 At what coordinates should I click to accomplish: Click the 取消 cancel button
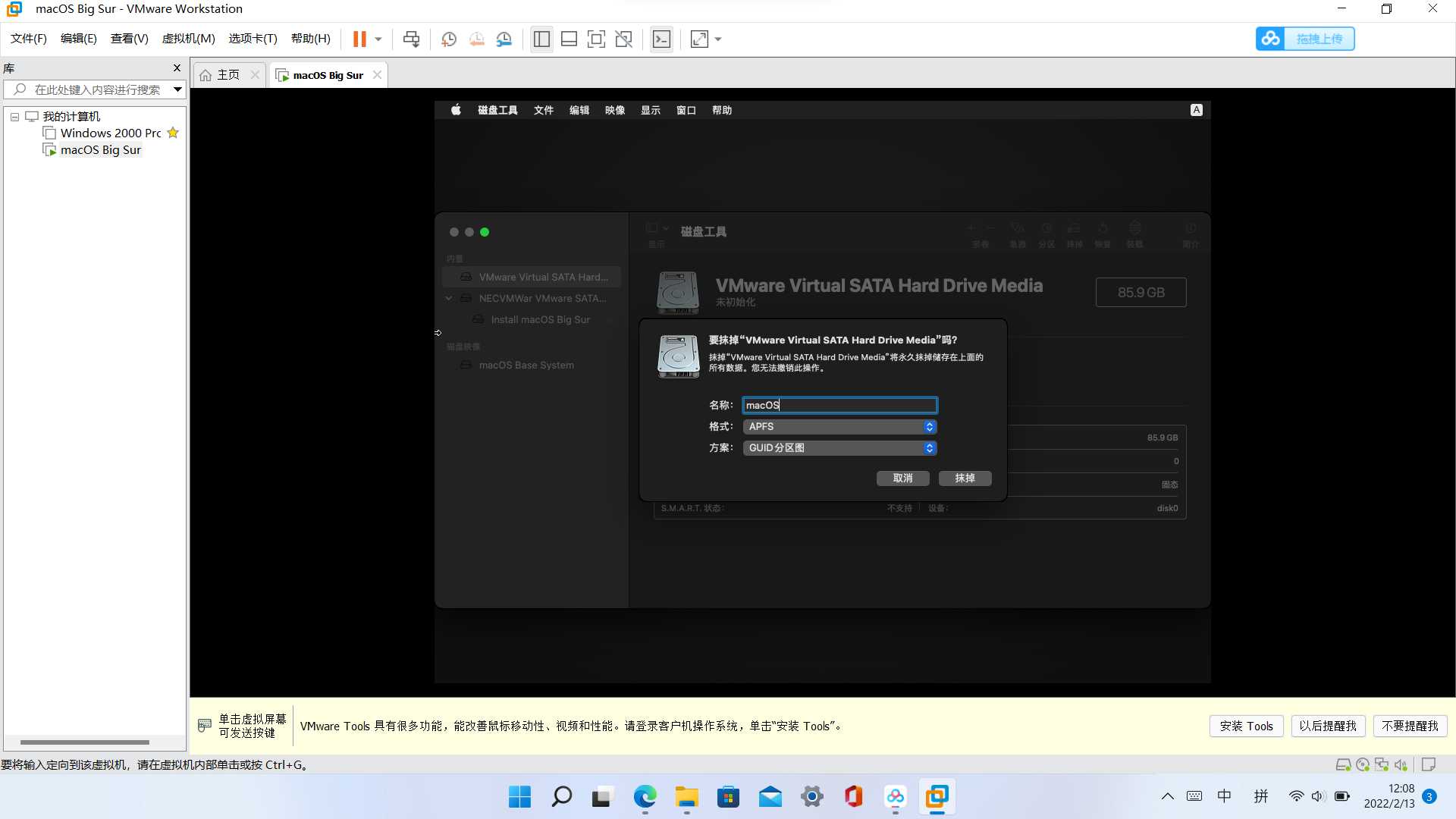point(902,479)
